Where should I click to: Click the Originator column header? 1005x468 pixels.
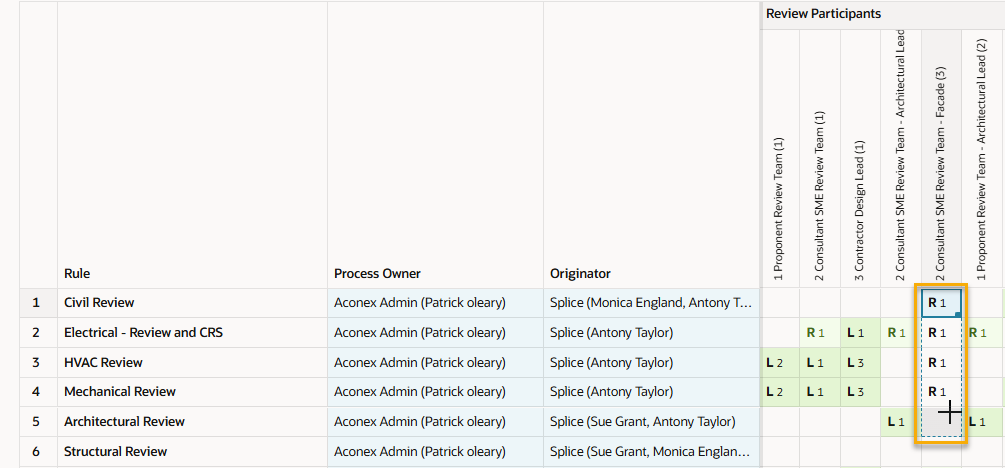[x=580, y=274]
